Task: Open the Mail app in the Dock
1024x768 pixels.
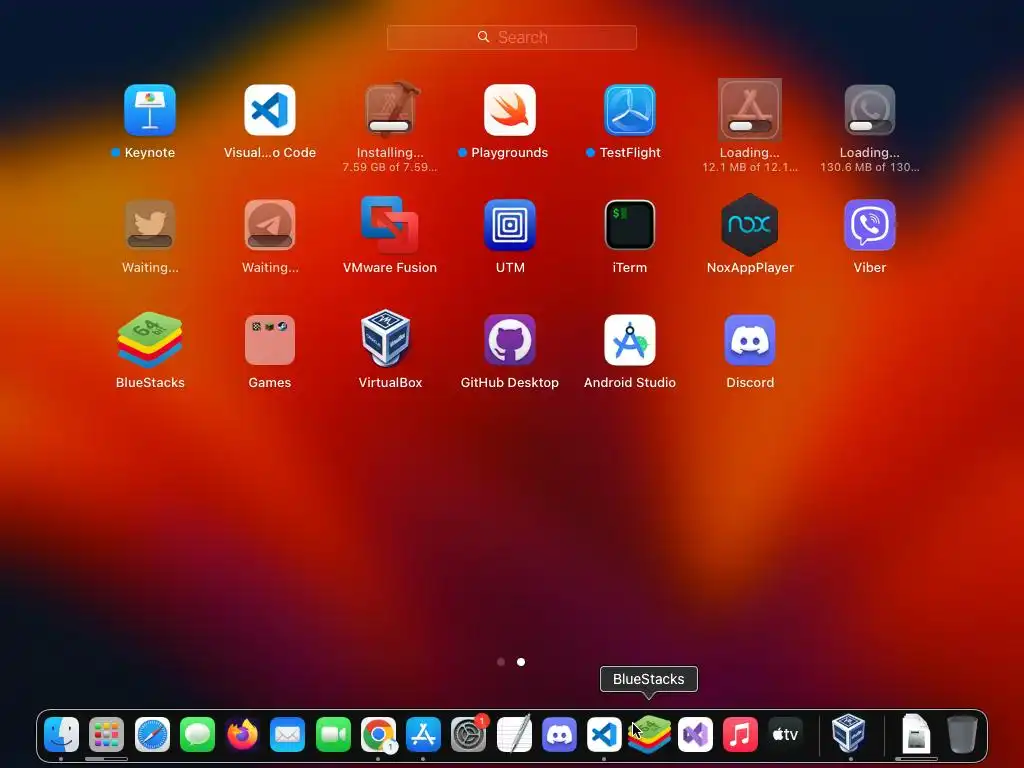Action: click(x=288, y=734)
